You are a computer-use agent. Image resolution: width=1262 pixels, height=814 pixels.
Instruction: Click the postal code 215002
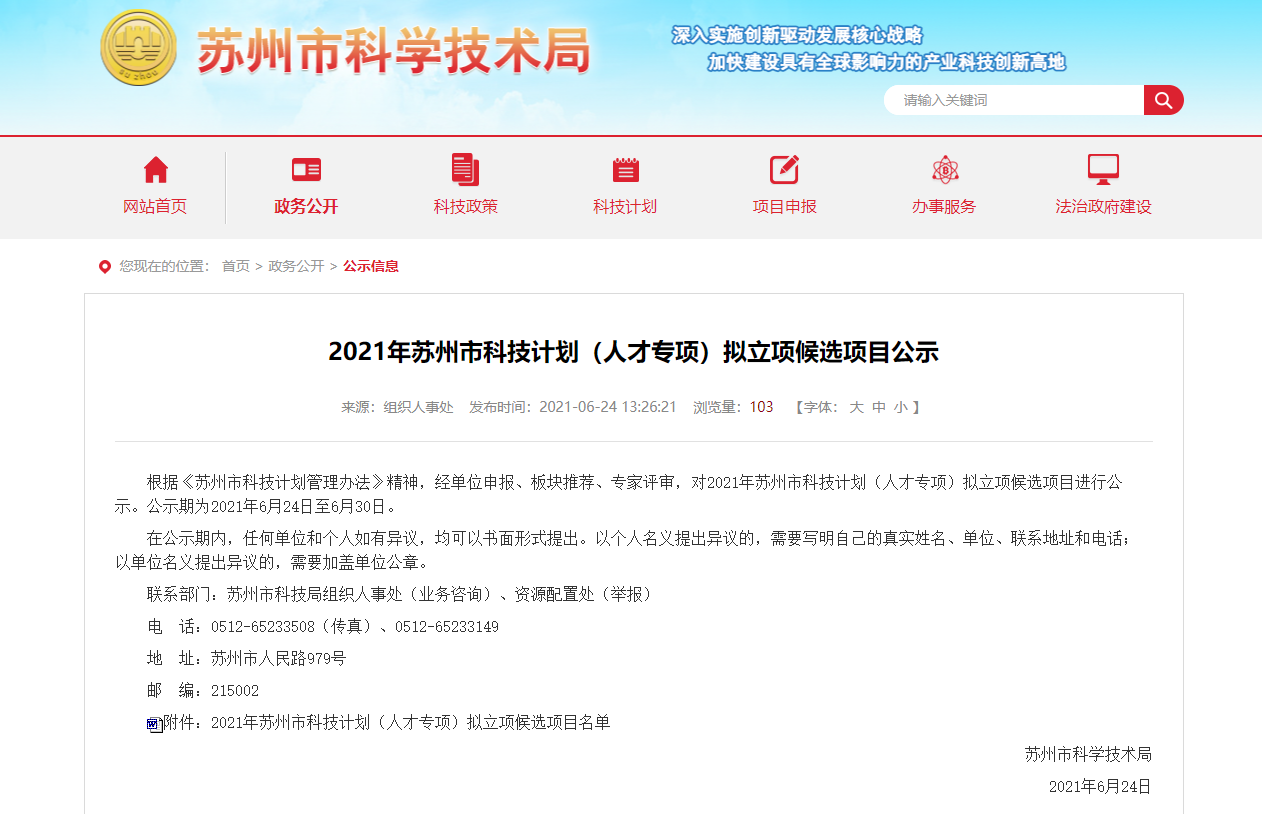click(235, 691)
